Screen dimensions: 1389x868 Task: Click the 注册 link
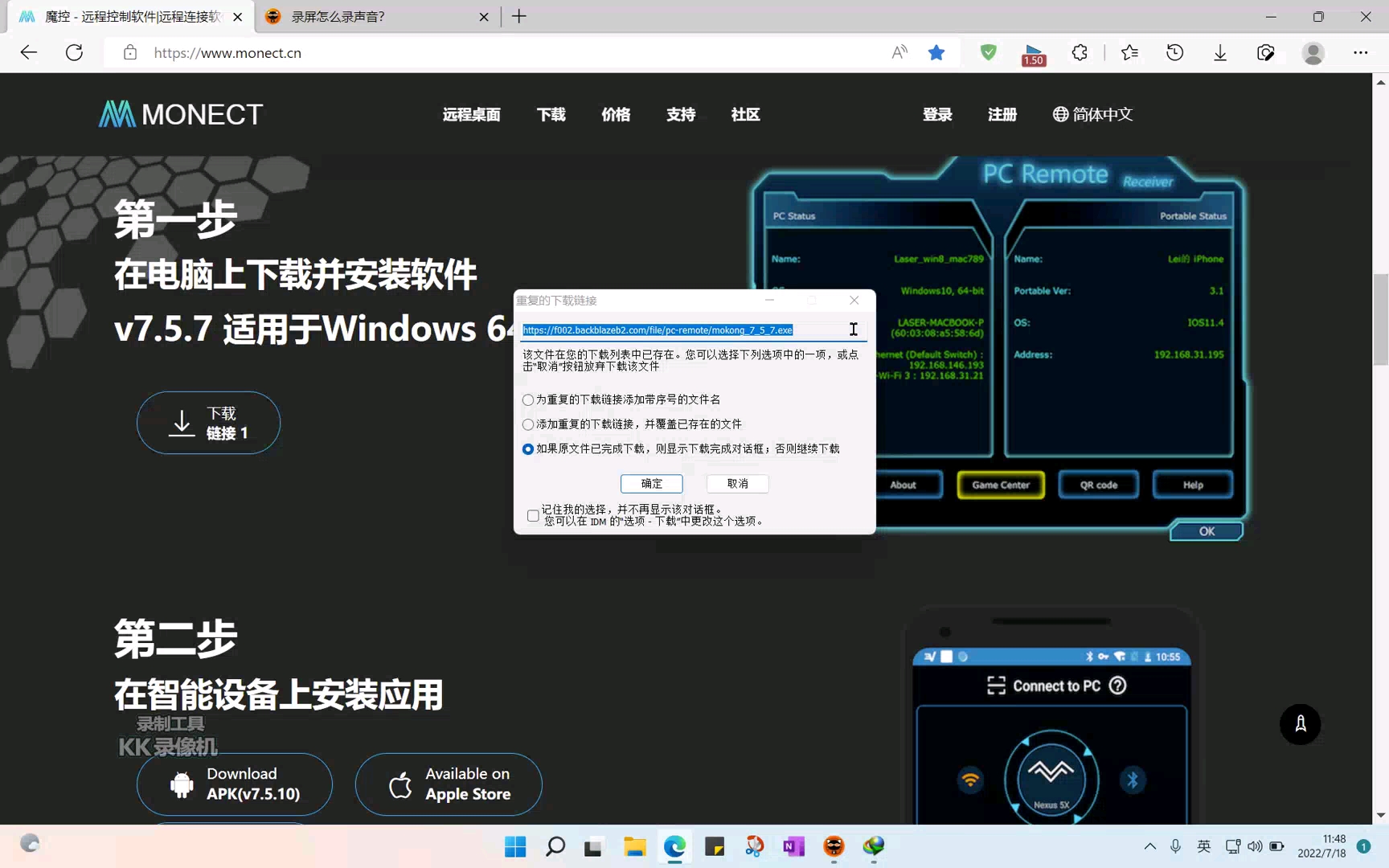click(1002, 115)
